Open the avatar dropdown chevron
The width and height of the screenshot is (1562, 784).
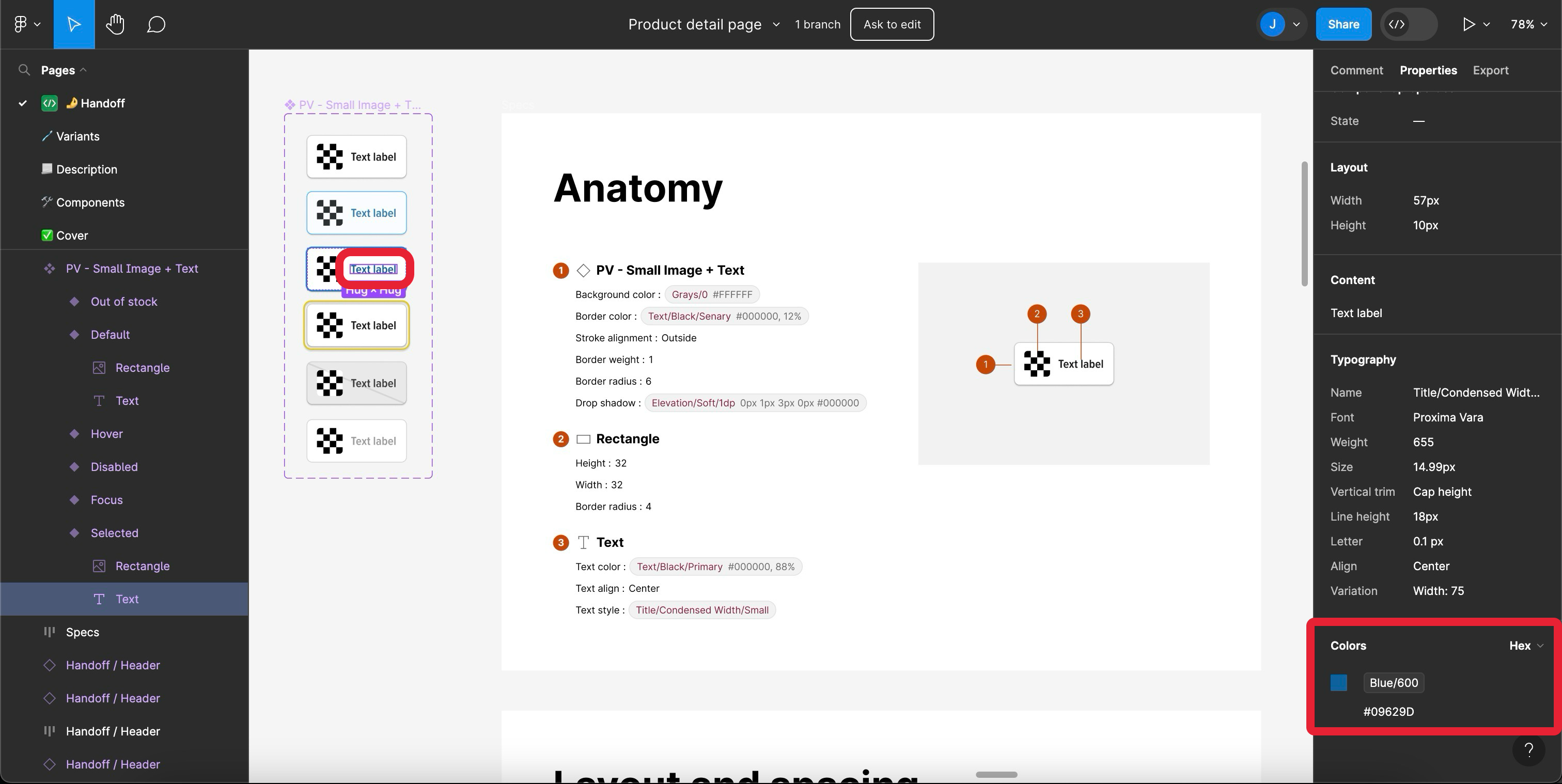coord(1297,24)
